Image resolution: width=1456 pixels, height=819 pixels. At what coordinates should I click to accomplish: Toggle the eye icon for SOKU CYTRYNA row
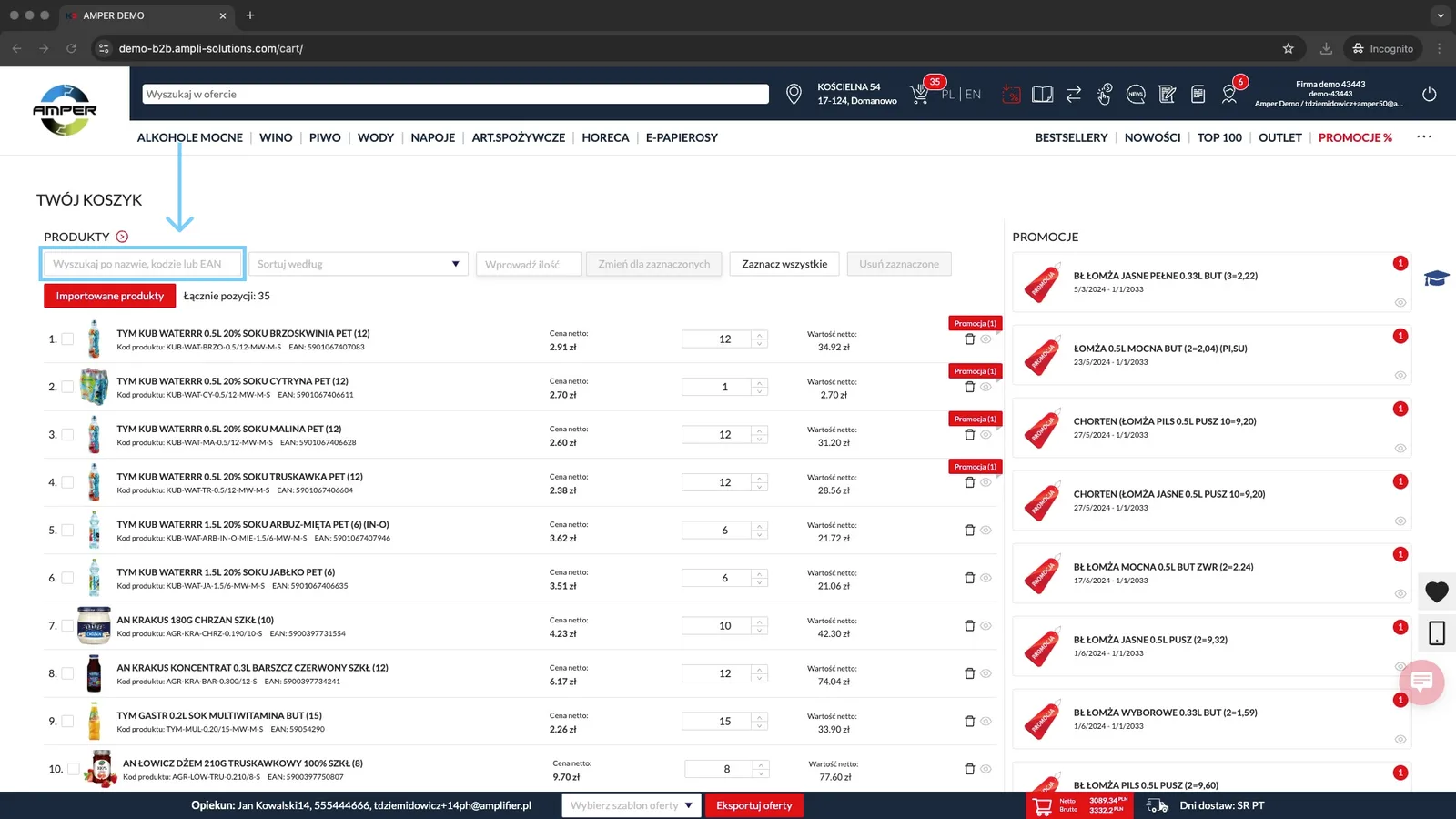click(x=986, y=387)
